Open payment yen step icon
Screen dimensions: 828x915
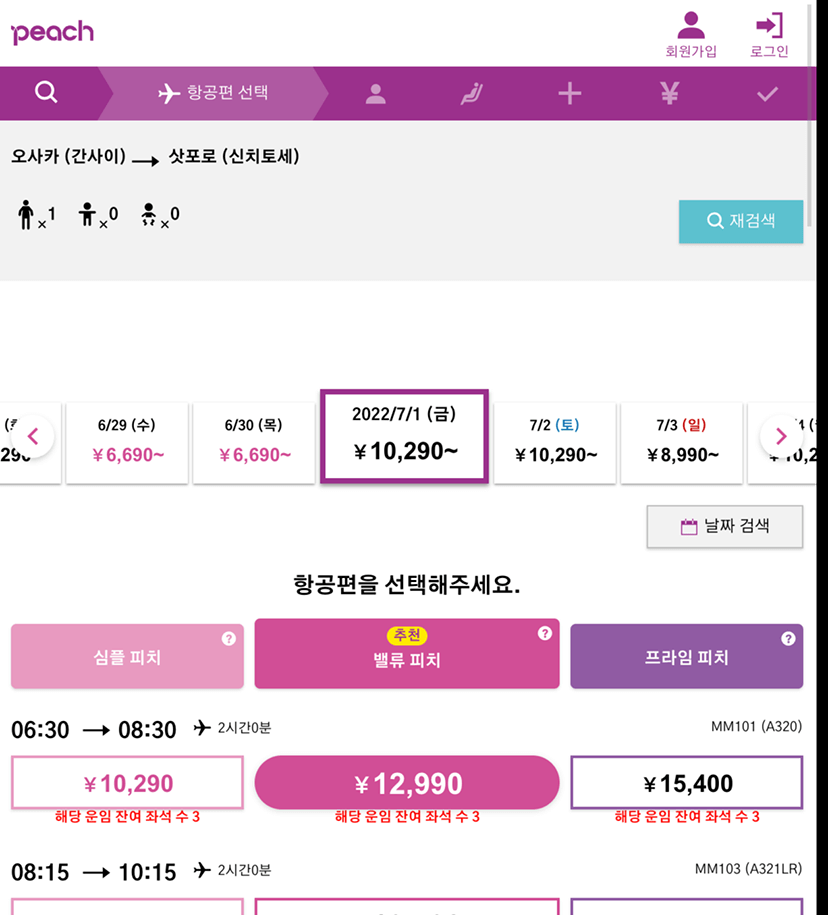point(669,93)
